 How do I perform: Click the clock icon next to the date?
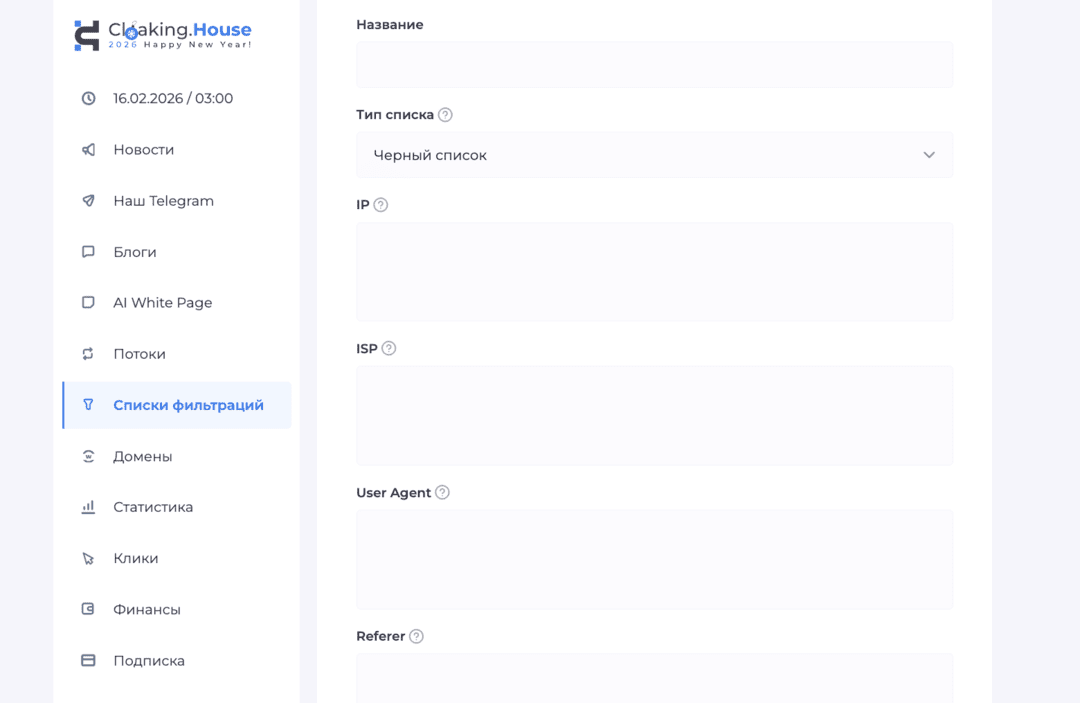[90, 98]
